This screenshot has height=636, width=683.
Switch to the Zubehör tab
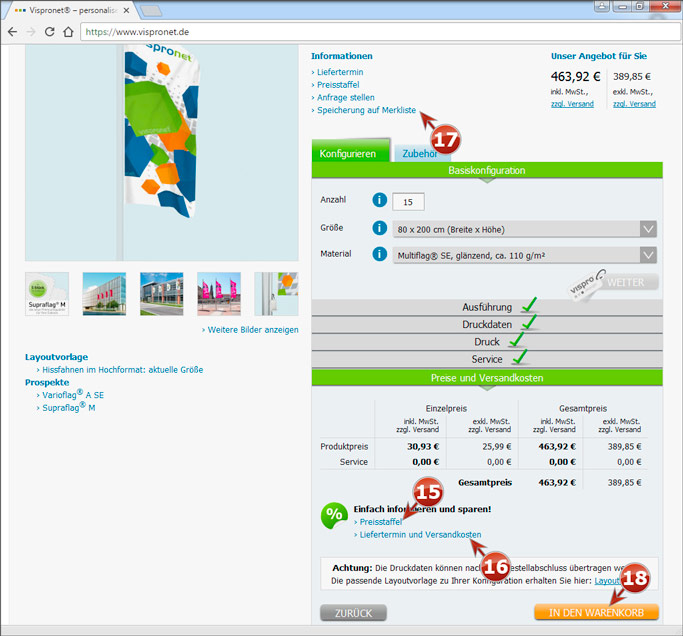(x=419, y=153)
